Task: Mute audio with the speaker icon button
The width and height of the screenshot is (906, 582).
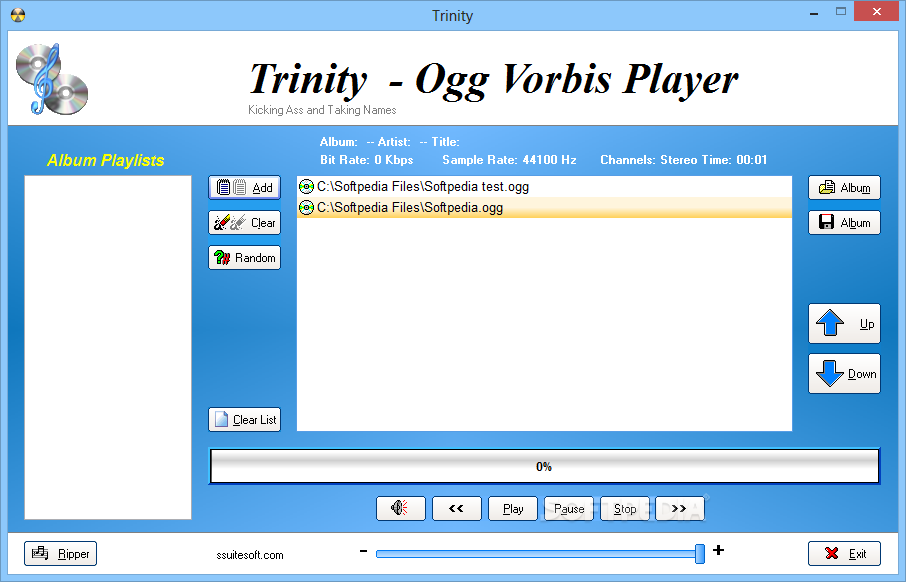Action: coord(400,509)
